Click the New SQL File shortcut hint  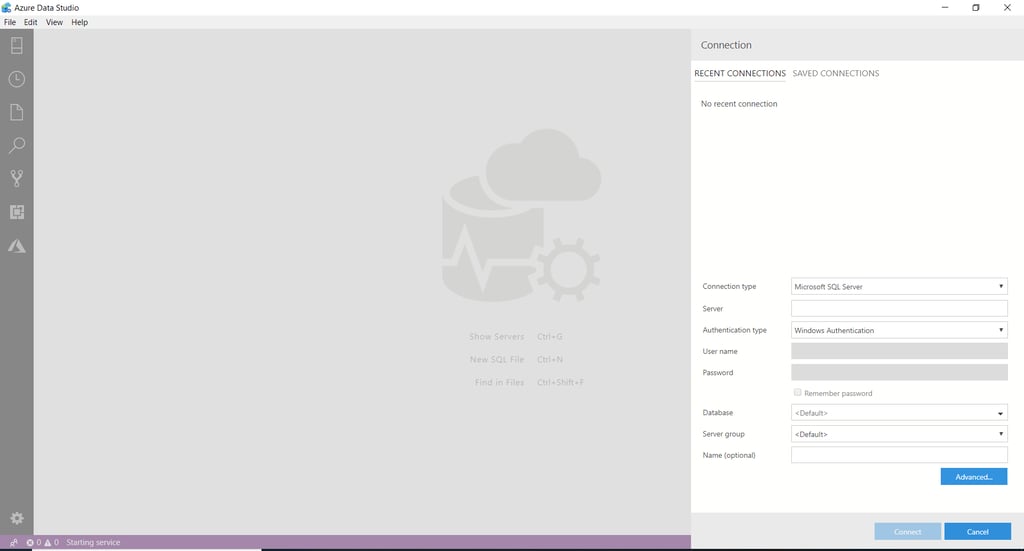tap(516, 360)
